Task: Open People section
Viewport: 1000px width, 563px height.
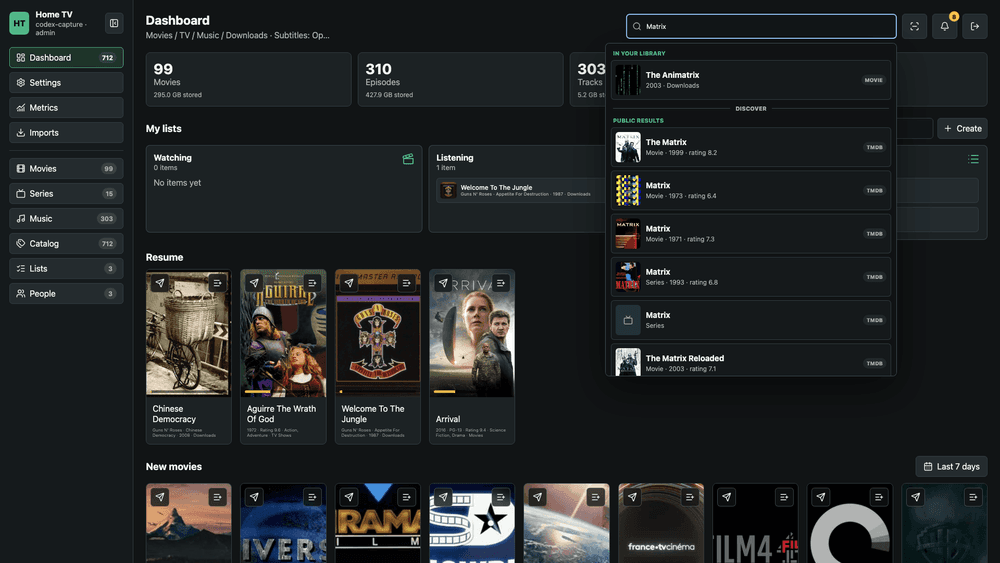Action: pyautogui.click(x=66, y=293)
